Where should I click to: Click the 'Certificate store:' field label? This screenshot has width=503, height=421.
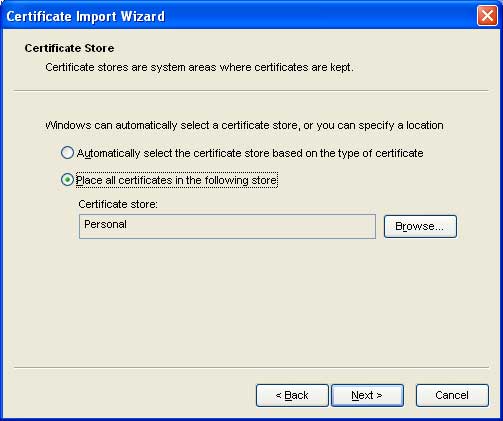(118, 204)
